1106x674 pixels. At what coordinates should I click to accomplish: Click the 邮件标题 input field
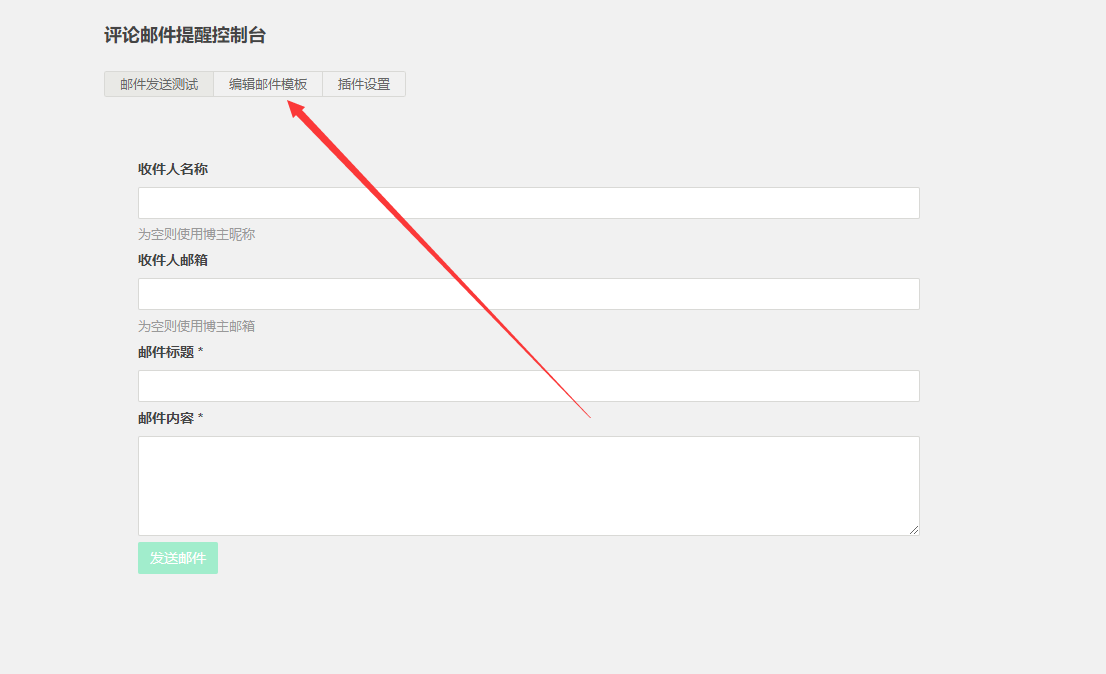pyautogui.click(x=528, y=385)
